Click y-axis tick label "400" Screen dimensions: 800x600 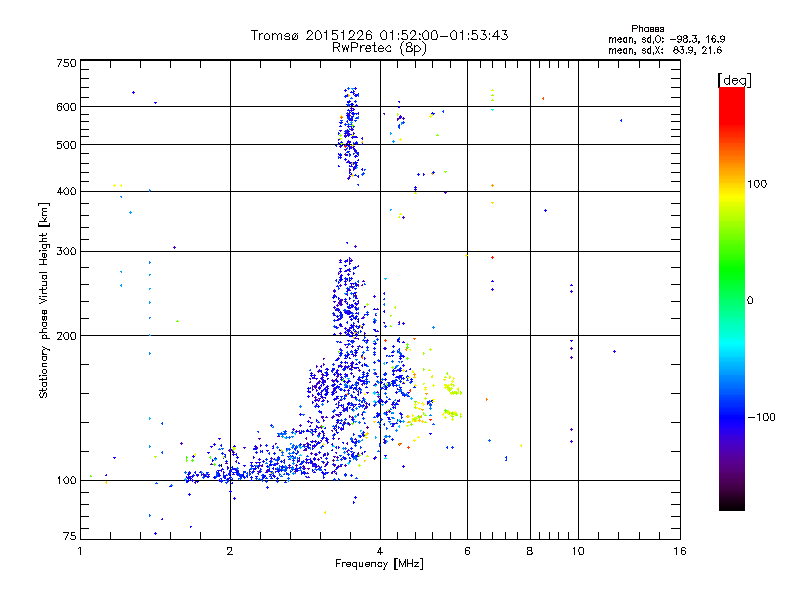pyautogui.click(x=66, y=191)
